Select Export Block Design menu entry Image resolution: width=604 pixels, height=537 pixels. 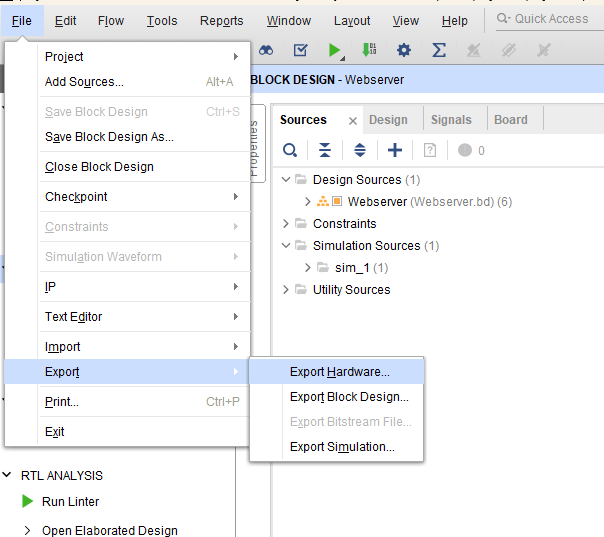coord(348,397)
